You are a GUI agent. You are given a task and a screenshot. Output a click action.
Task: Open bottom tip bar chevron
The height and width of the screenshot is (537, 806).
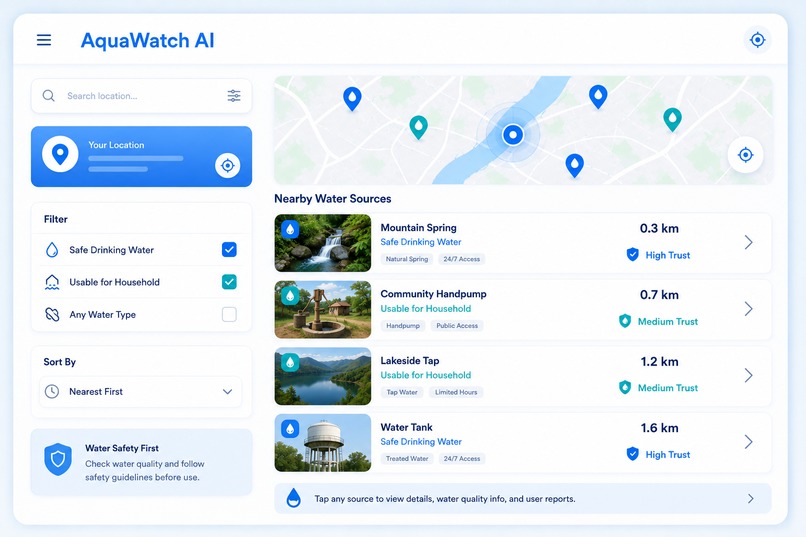[751, 498]
